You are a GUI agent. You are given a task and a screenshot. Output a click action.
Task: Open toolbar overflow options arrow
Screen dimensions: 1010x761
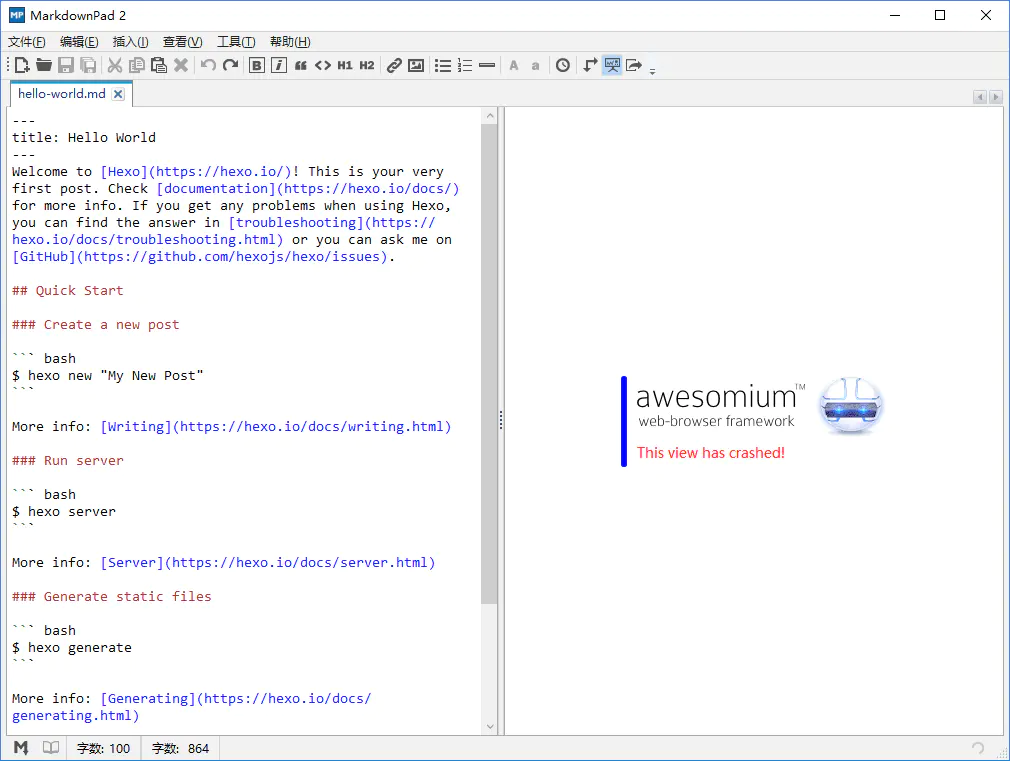tap(653, 70)
